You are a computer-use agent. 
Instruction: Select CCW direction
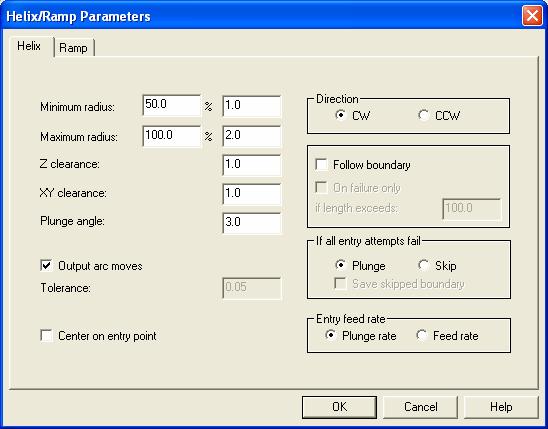tap(423, 115)
